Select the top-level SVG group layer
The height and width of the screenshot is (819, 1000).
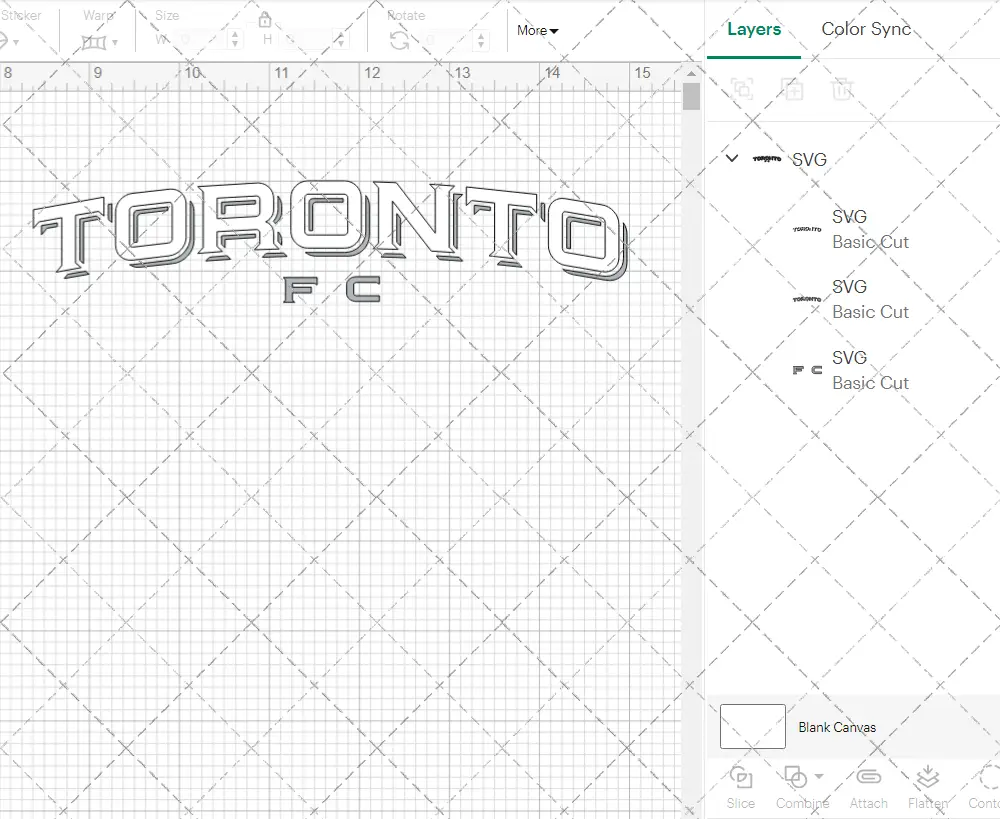[853, 159]
